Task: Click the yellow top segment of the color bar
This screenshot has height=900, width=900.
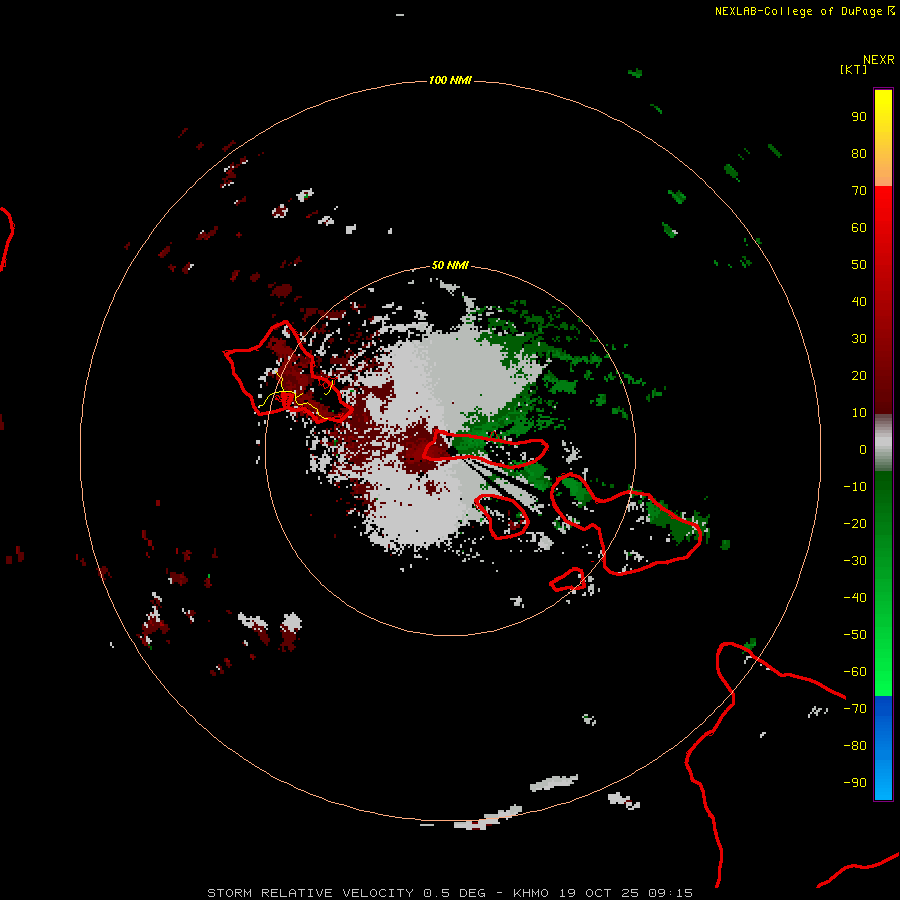Action: pyautogui.click(x=883, y=138)
